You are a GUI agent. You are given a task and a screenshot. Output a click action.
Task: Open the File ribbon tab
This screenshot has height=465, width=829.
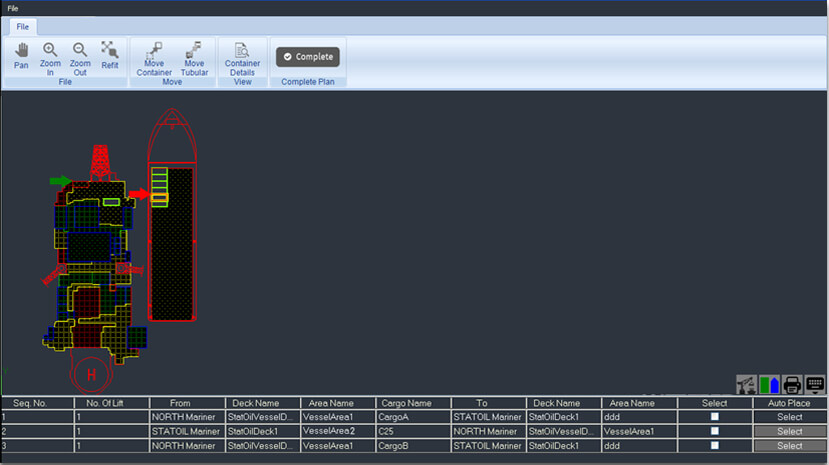coord(22,26)
